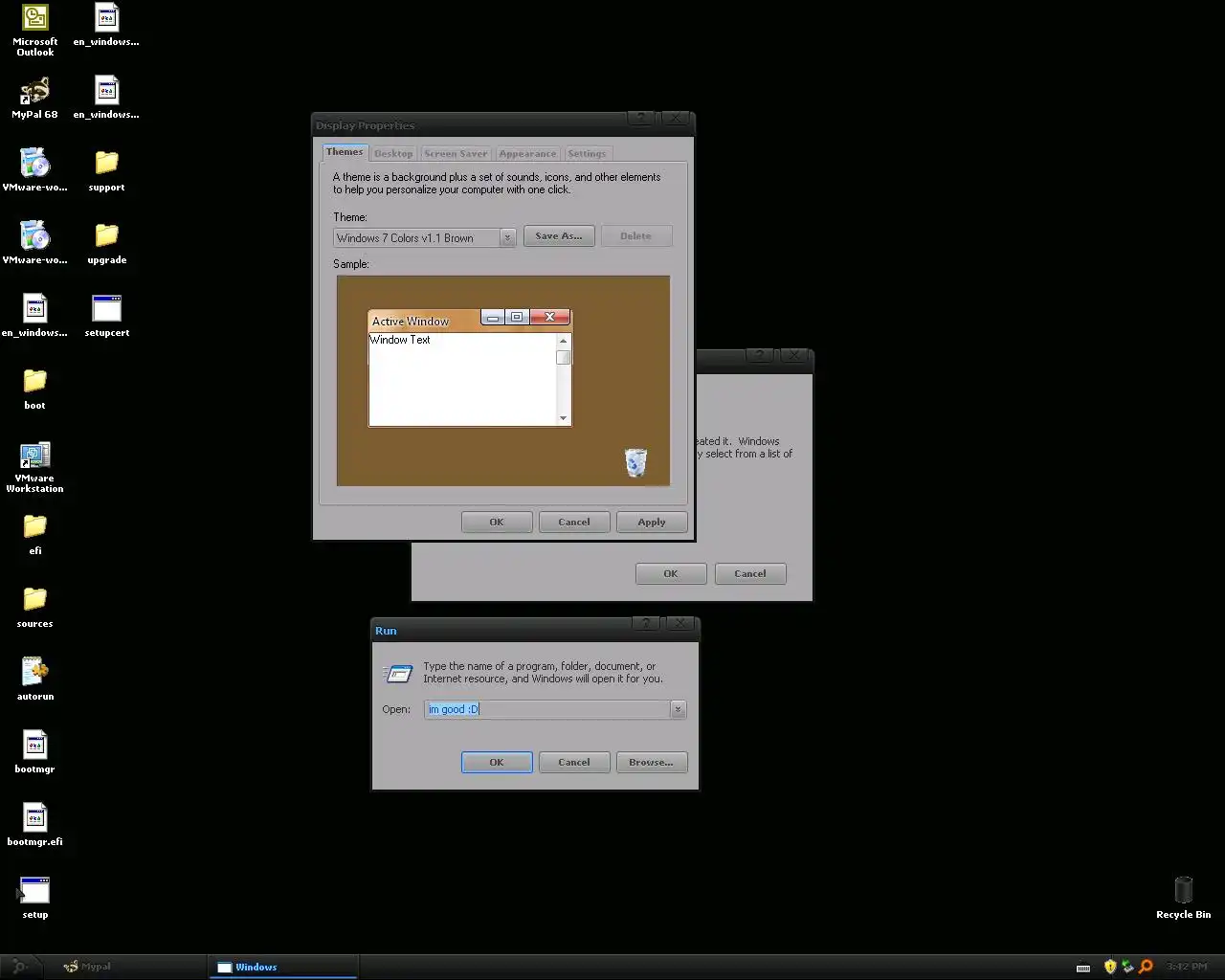Select the bootmgr.efi file icon
Screen dimensions: 1225x980
click(x=34, y=825)
